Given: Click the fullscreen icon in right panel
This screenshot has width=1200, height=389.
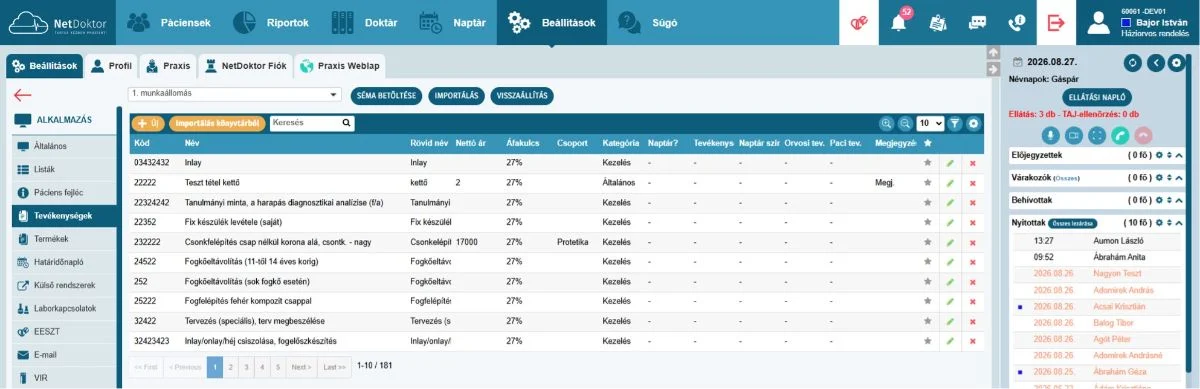Looking at the screenshot, I should point(1097,135).
